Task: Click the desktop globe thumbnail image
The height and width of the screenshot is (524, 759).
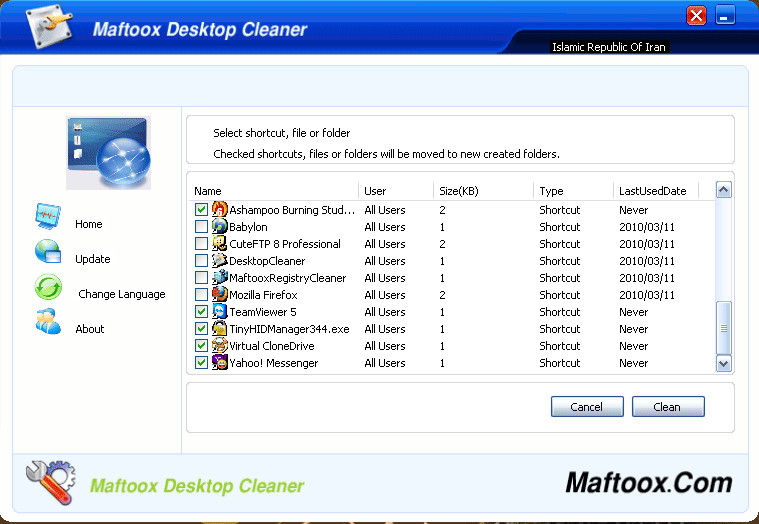Action: (108, 153)
